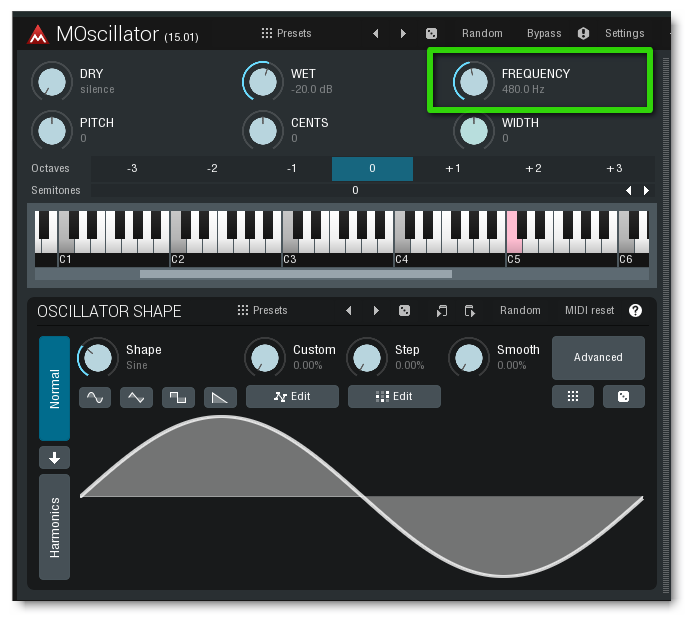The height and width of the screenshot is (624, 694).
Task: Click the top Random button
Action: click(482, 33)
